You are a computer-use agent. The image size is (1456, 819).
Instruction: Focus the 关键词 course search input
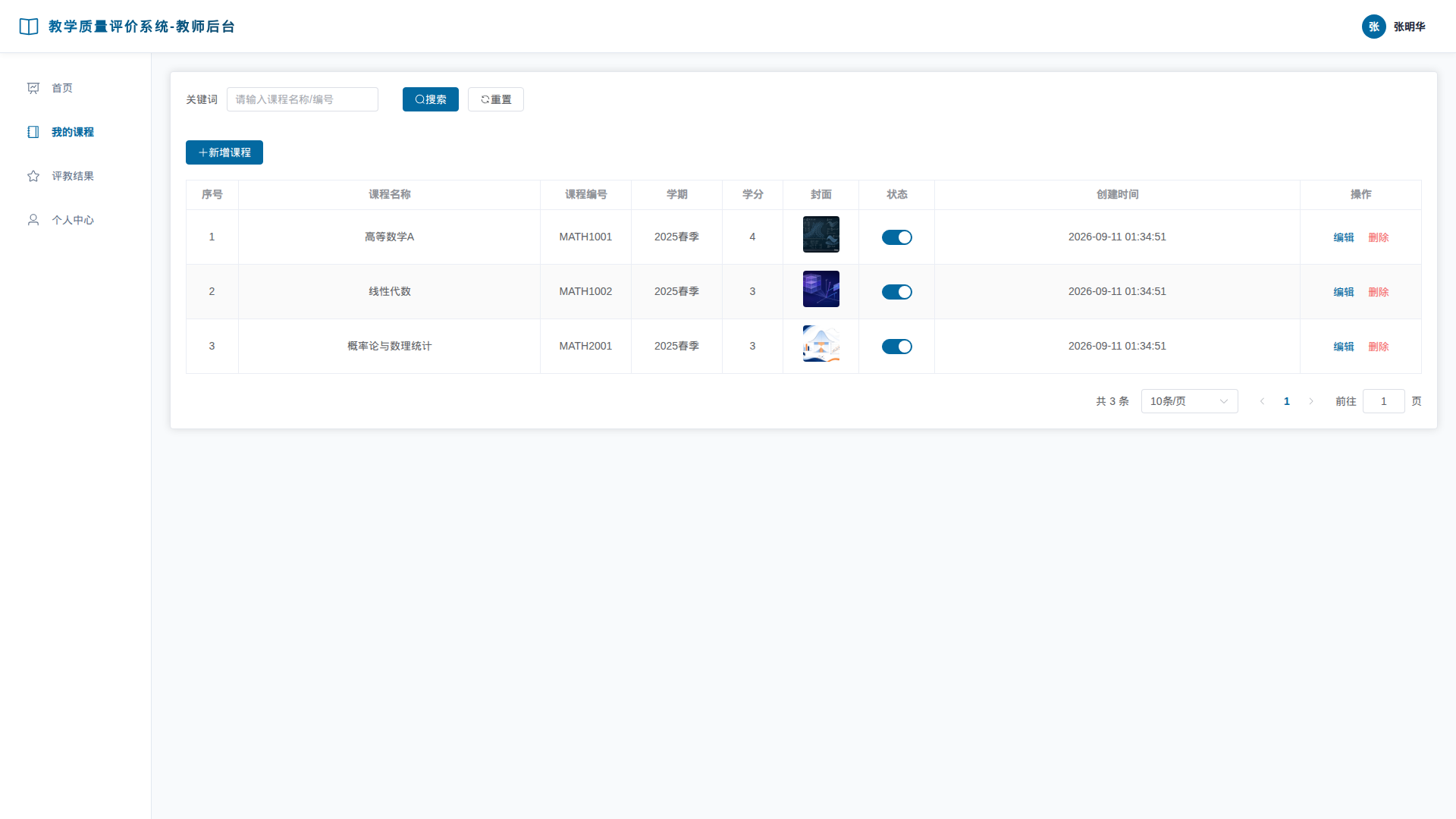tap(303, 99)
